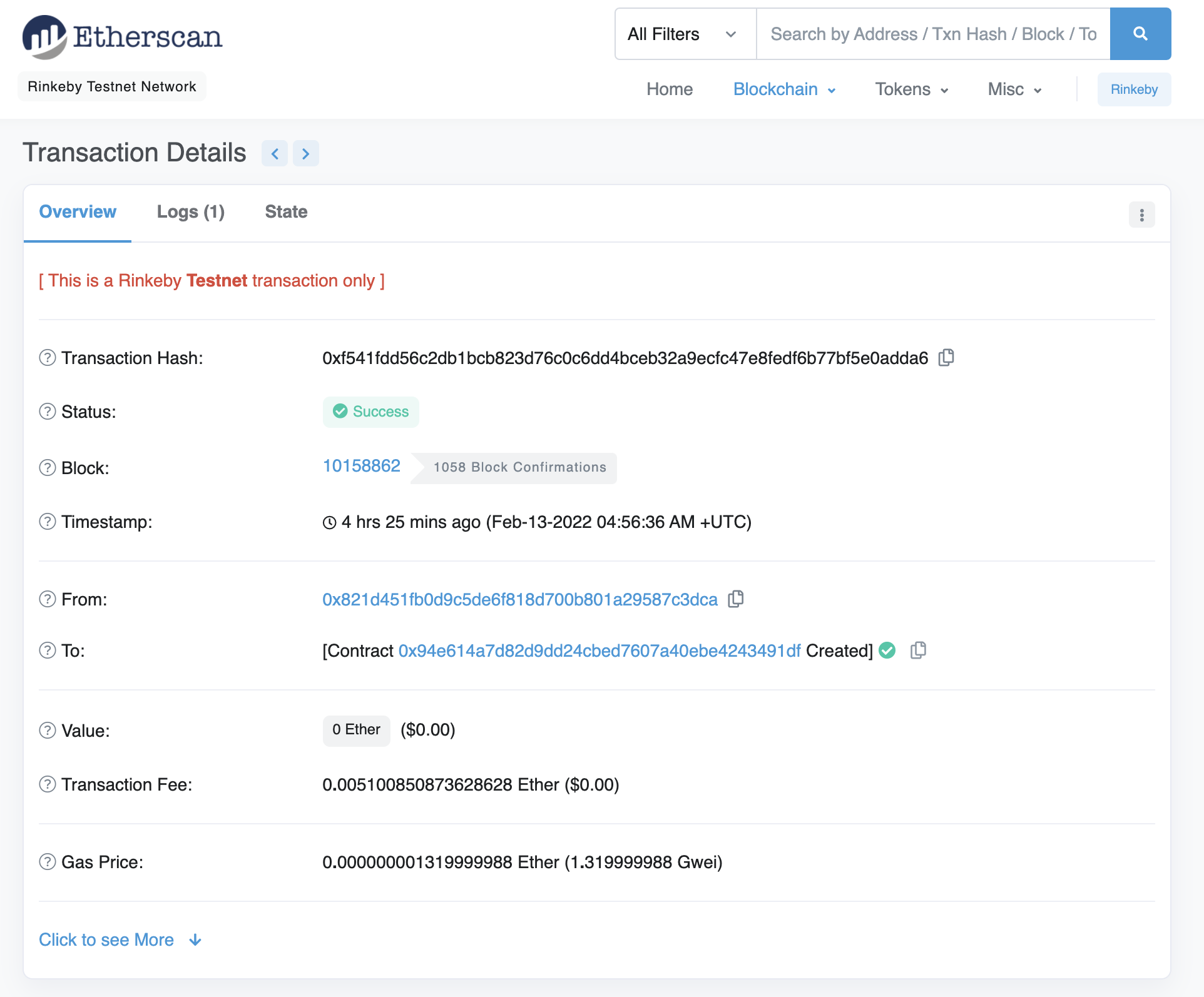Click the Rinkeby network button
Screen dimensions: 1204x997
point(1134,89)
